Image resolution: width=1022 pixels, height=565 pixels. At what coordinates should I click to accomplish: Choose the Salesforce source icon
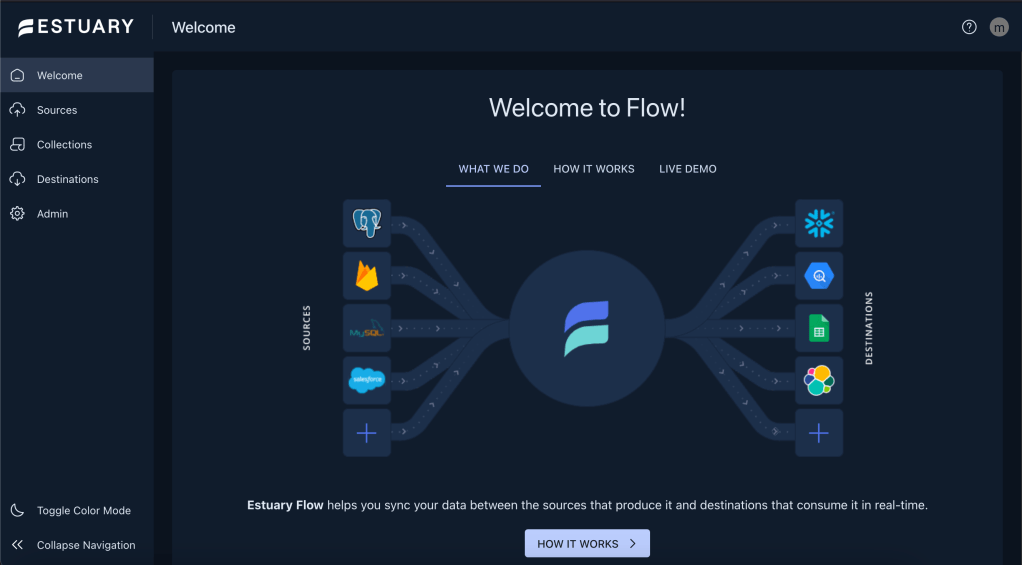tap(366, 380)
